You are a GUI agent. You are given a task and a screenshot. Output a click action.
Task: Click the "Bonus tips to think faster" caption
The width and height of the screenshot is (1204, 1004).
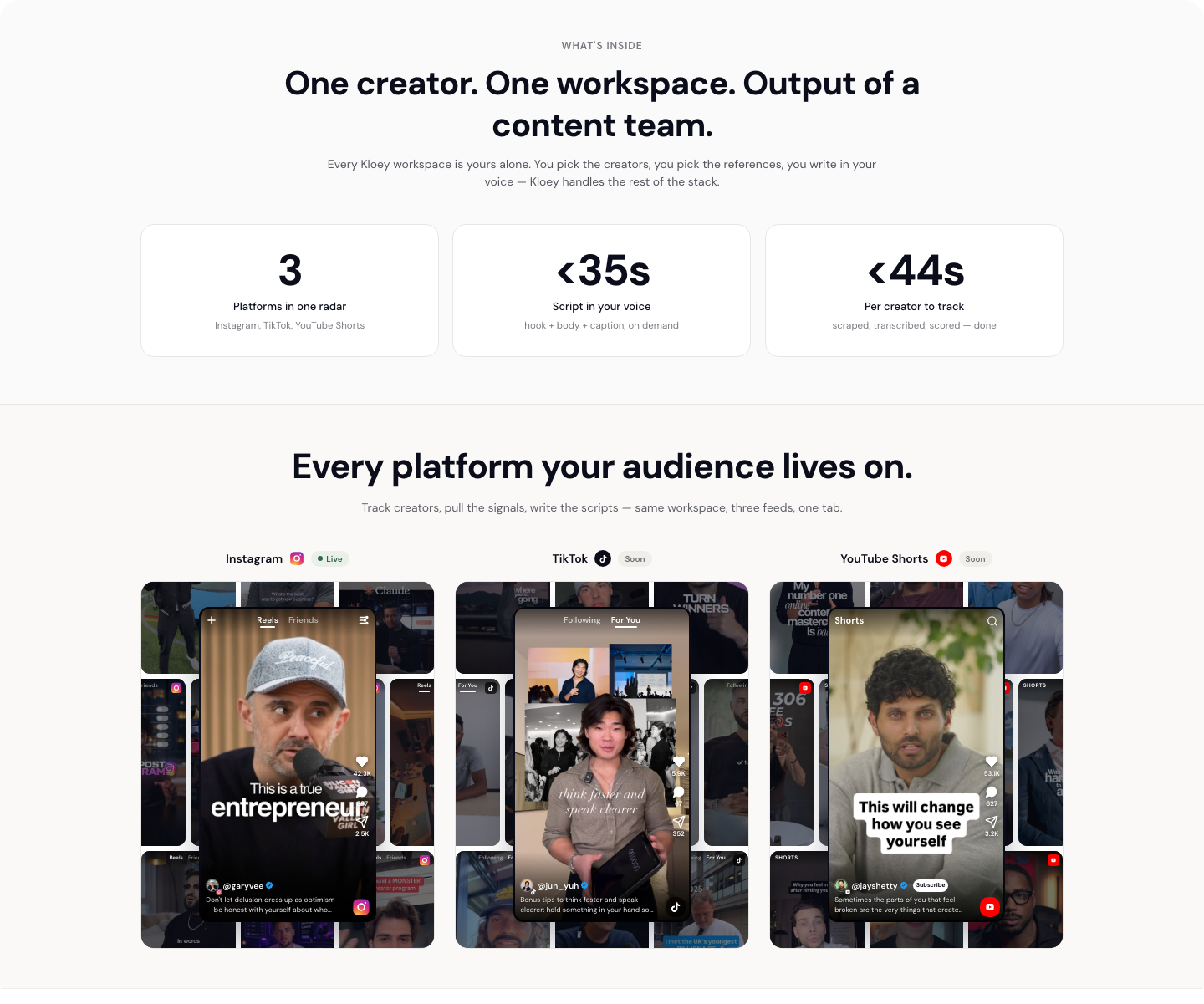587,905
